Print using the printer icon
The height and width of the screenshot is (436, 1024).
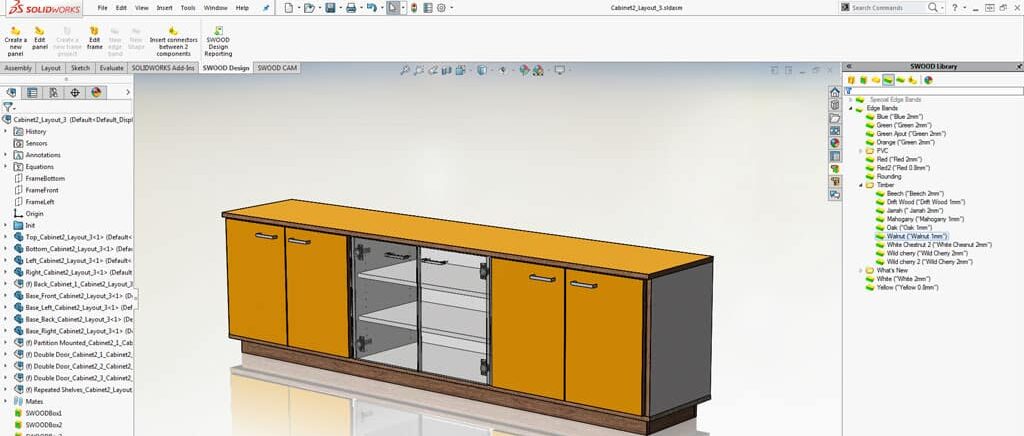[351, 8]
